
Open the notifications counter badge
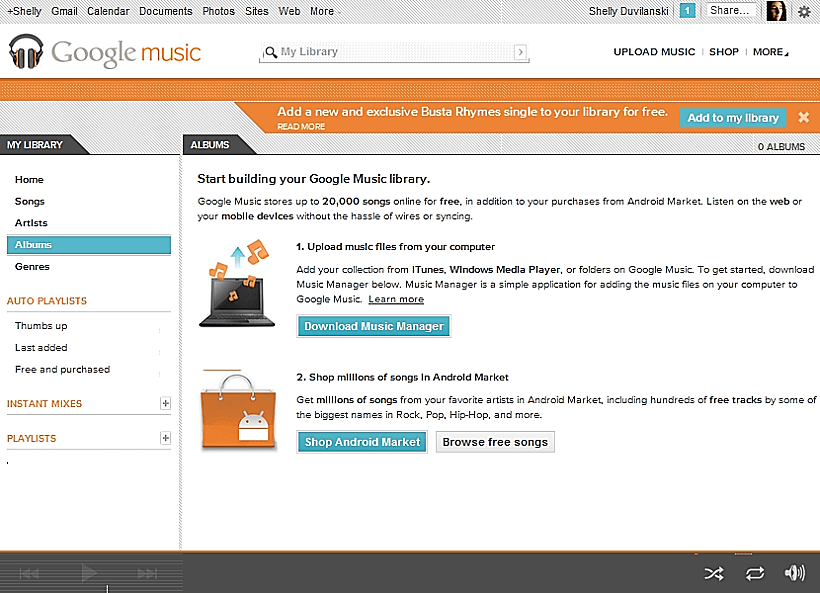pos(687,11)
